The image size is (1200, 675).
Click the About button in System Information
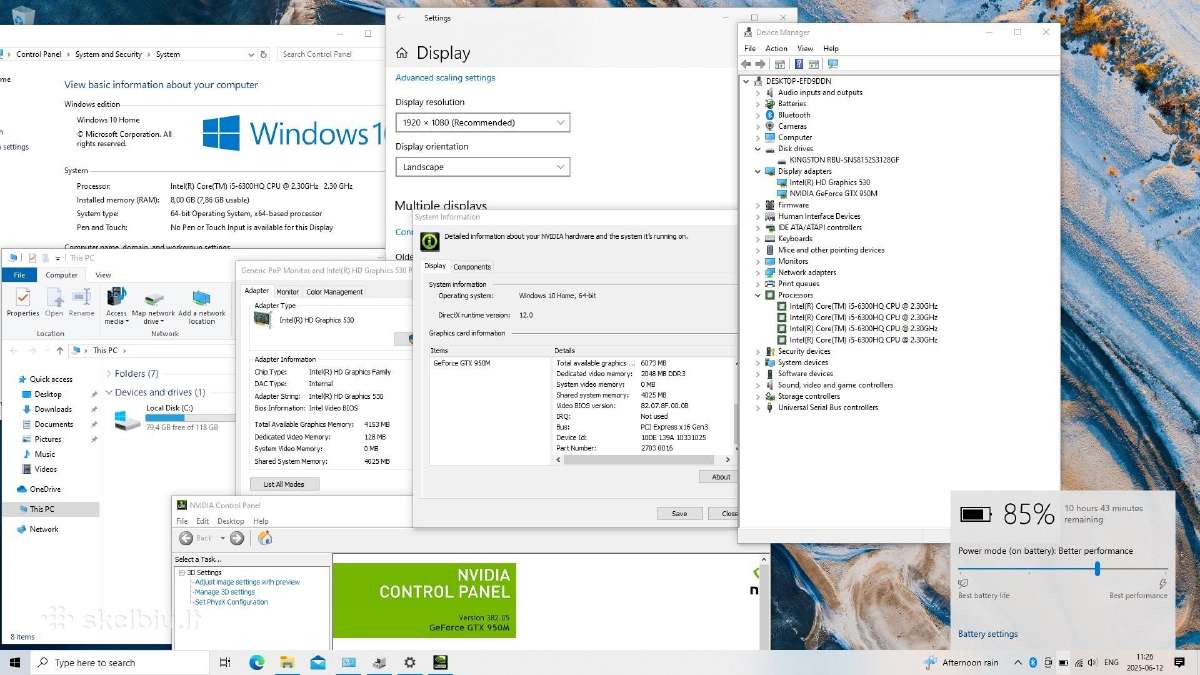tap(721, 477)
